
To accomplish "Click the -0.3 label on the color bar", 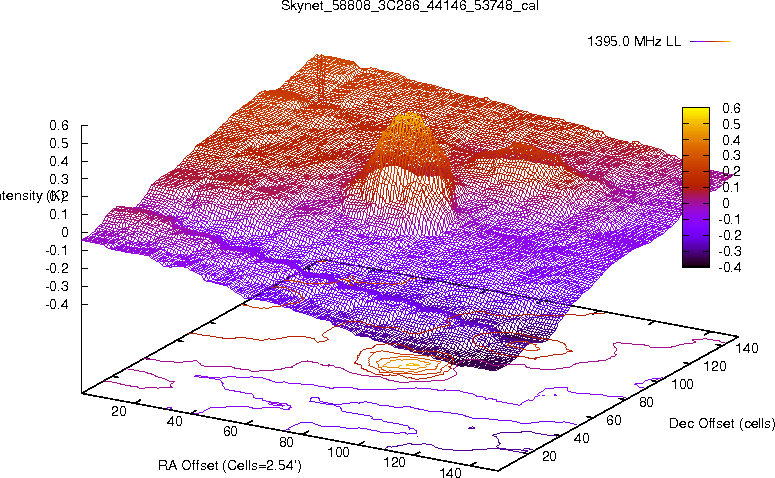I will (x=730, y=251).
